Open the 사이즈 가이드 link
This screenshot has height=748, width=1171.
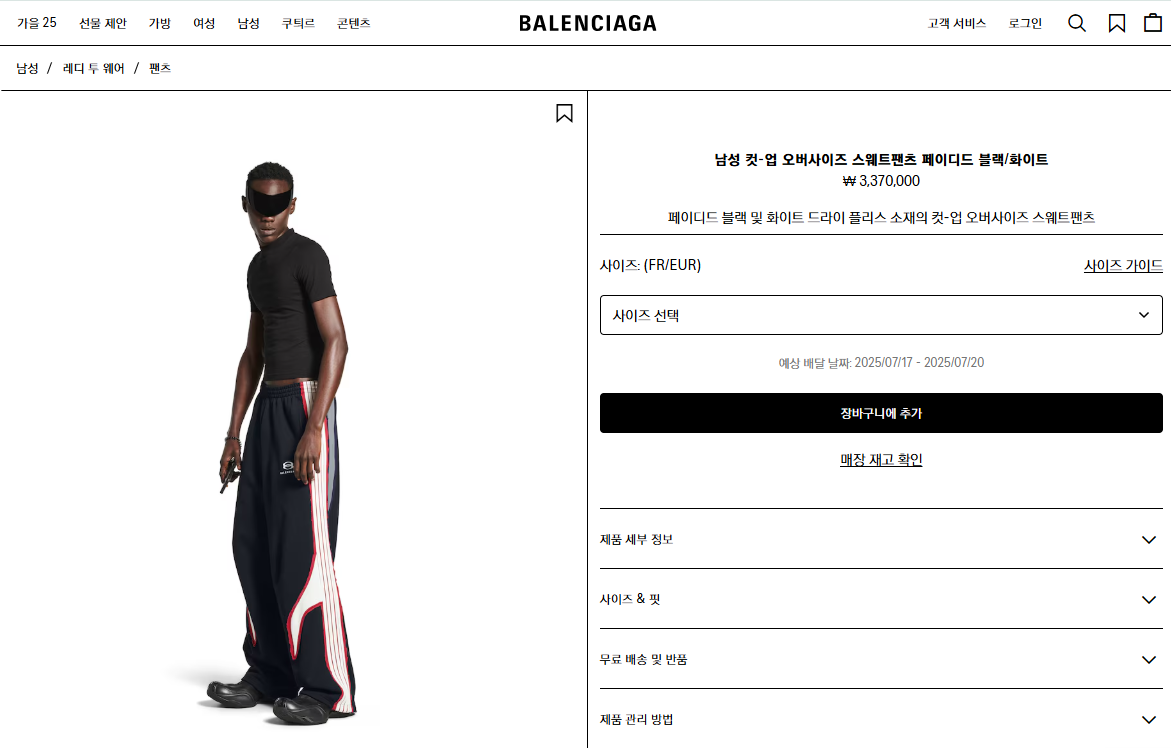click(1123, 265)
